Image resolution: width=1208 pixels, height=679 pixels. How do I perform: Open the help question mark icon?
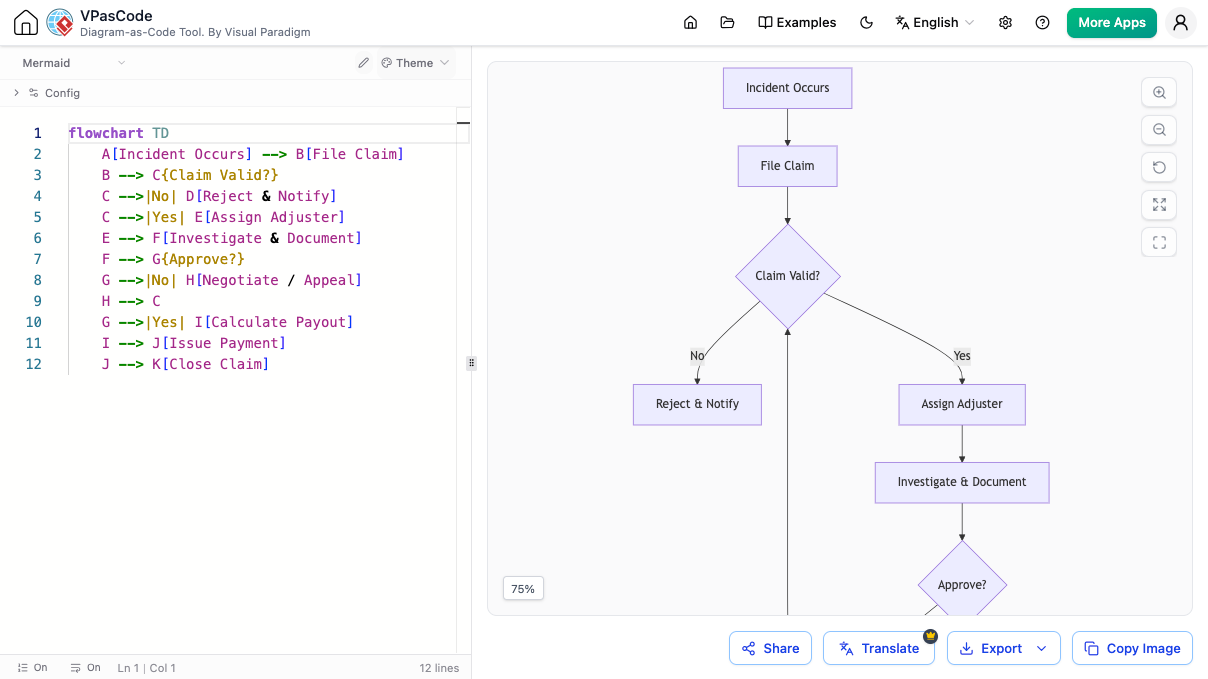click(x=1043, y=23)
